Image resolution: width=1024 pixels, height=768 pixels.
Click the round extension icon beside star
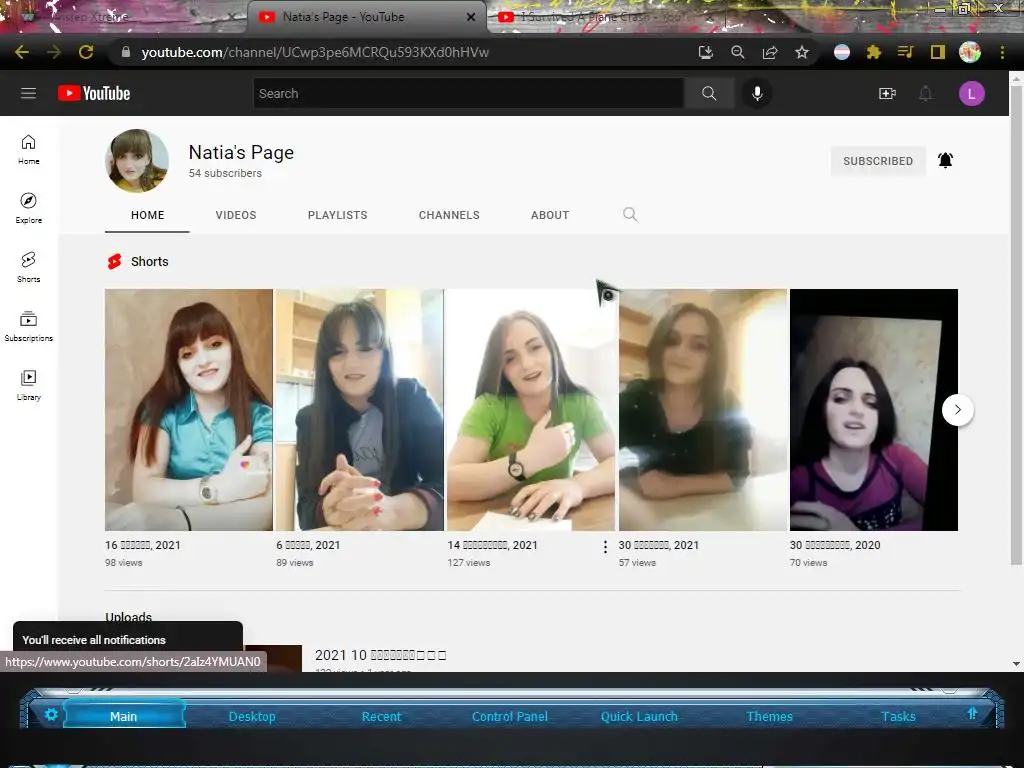842,52
